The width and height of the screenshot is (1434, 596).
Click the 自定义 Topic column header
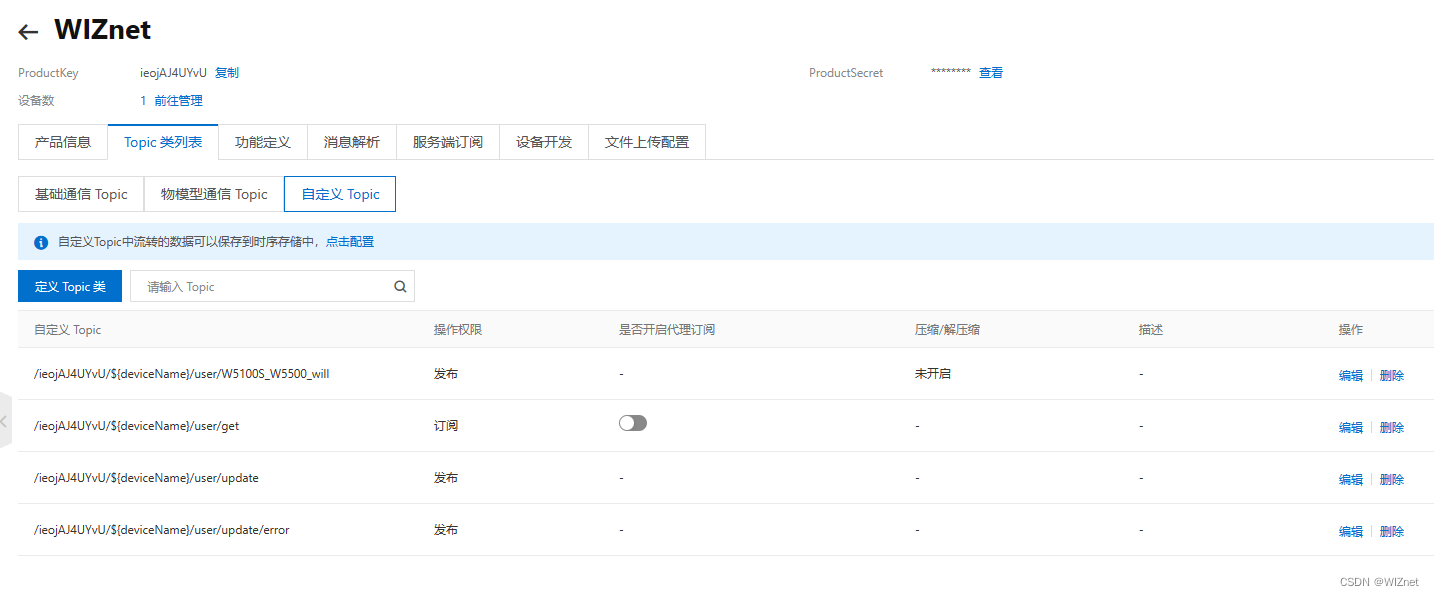68,330
